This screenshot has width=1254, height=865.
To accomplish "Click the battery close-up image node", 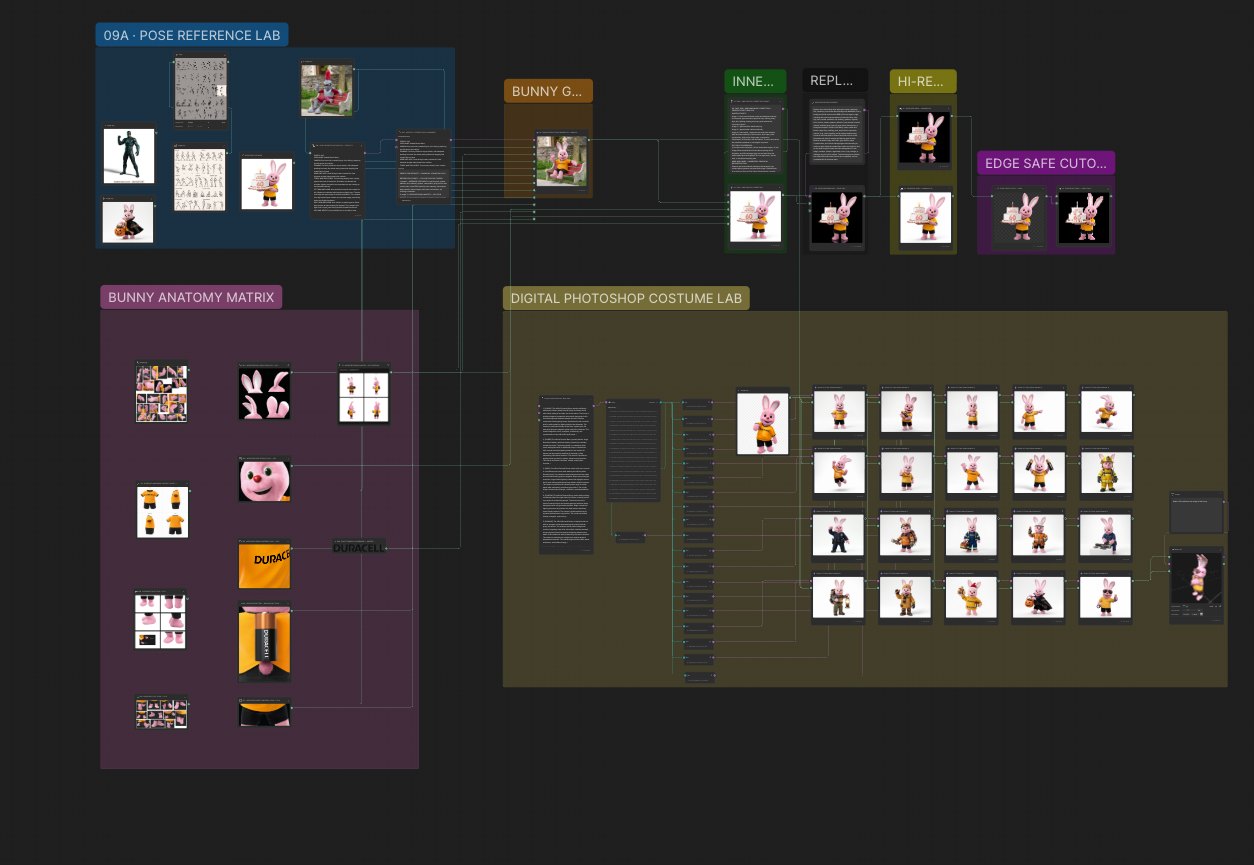I will pos(264,641).
